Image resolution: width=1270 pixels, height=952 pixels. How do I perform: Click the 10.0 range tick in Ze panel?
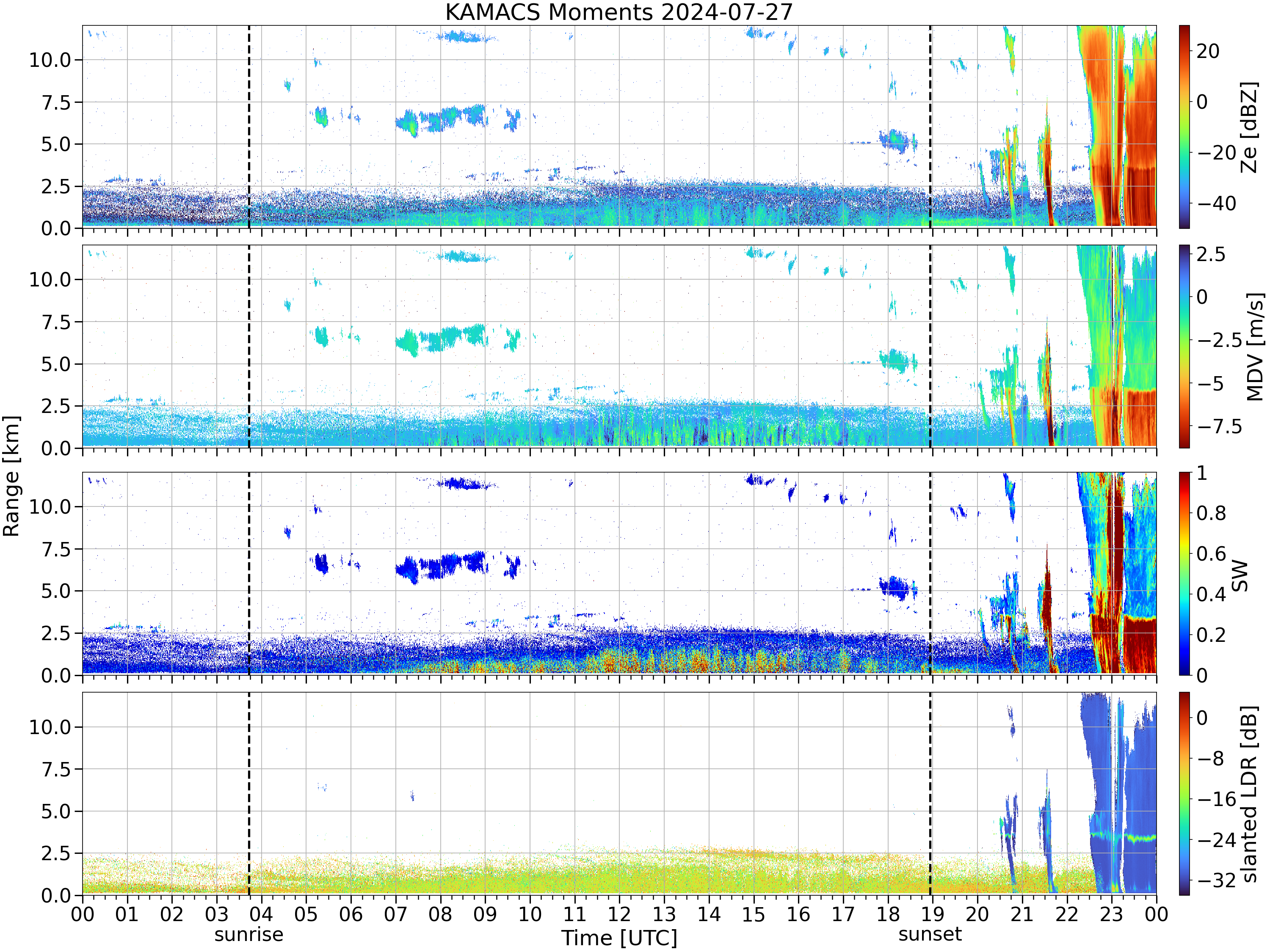click(x=50, y=60)
